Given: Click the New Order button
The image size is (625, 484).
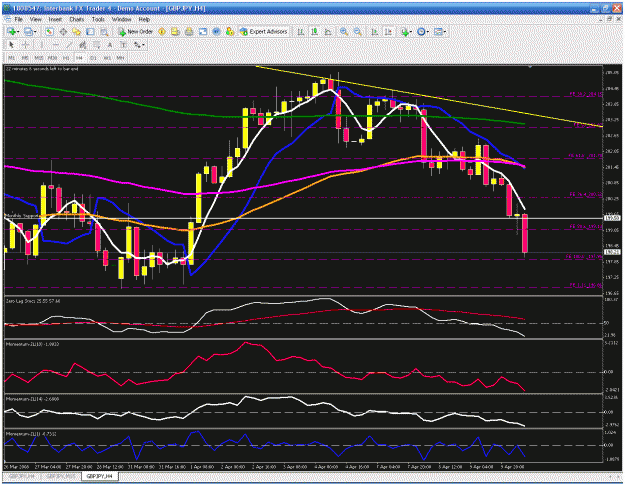Looking at the screenshot, I should tap(135, 31).
